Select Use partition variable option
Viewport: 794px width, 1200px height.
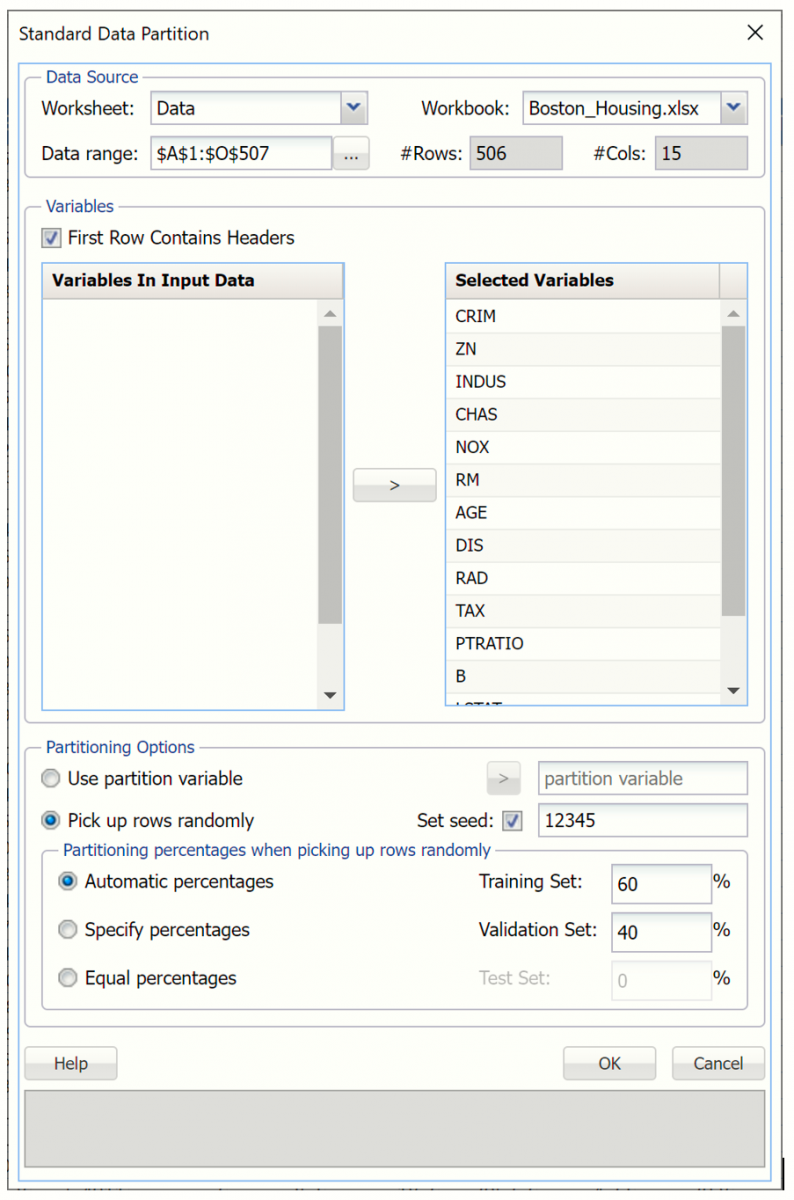point(51,778)
